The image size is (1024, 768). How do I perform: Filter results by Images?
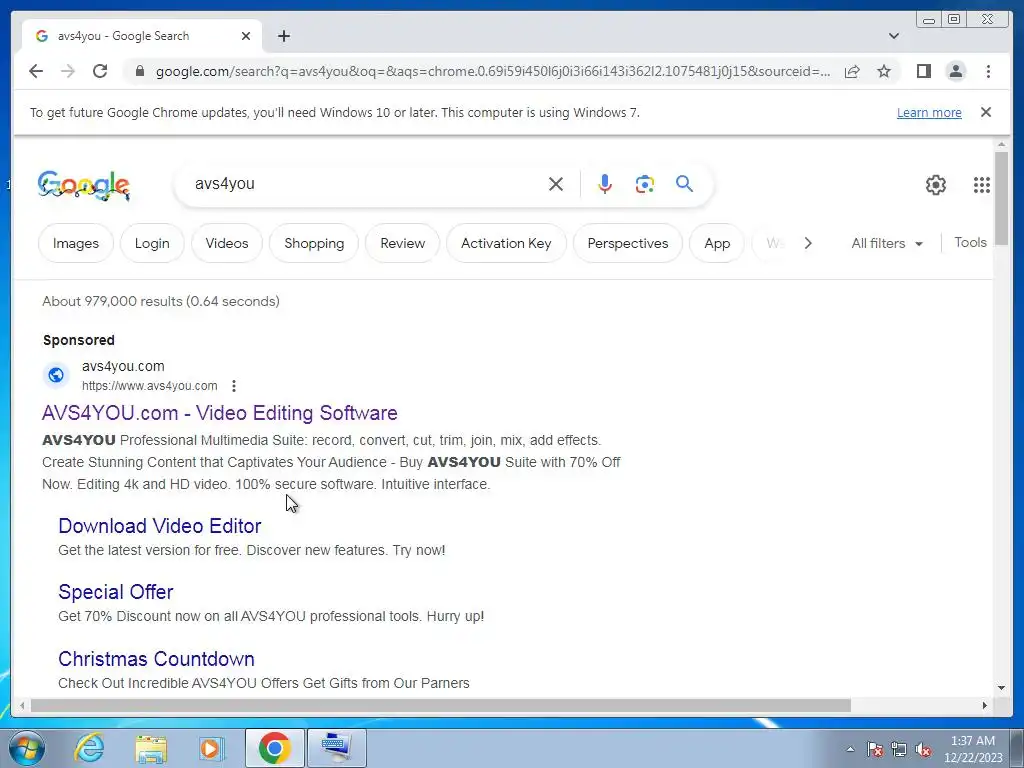point(76,243)
